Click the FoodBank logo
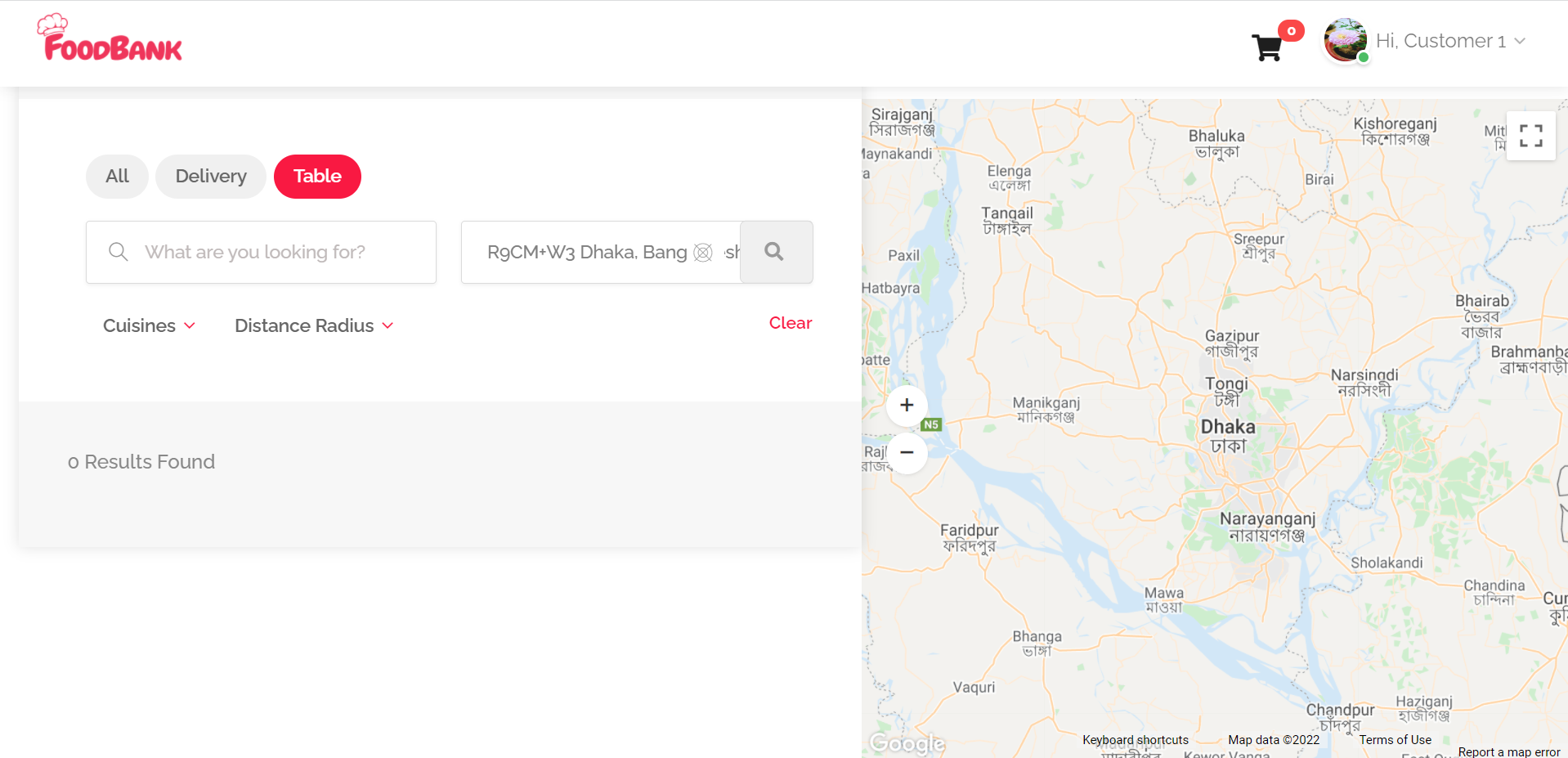The height and width of the screenshot is (758, 1568). [110, 38]
